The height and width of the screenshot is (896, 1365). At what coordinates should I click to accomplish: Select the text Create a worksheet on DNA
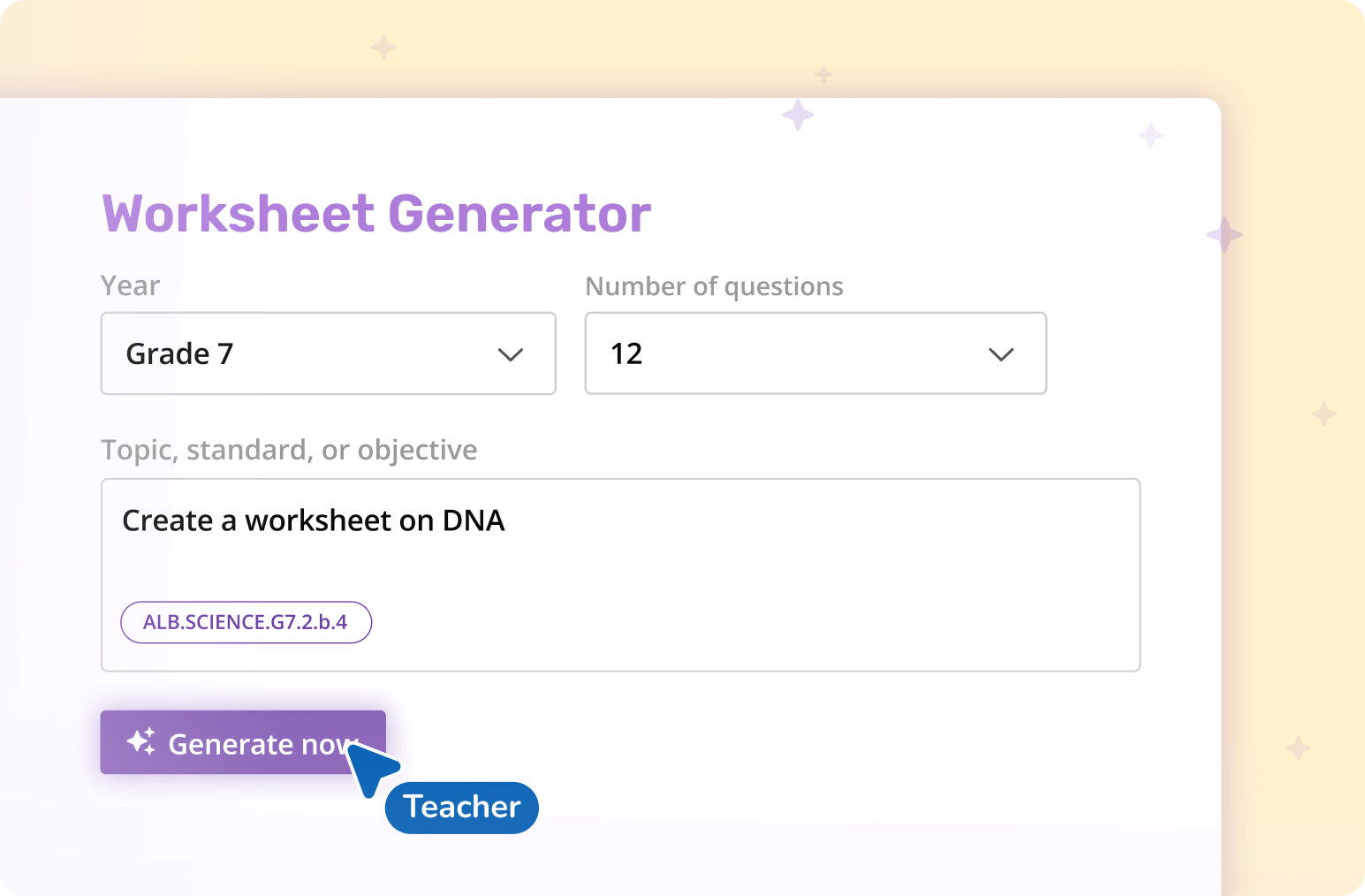pos(314,520)
